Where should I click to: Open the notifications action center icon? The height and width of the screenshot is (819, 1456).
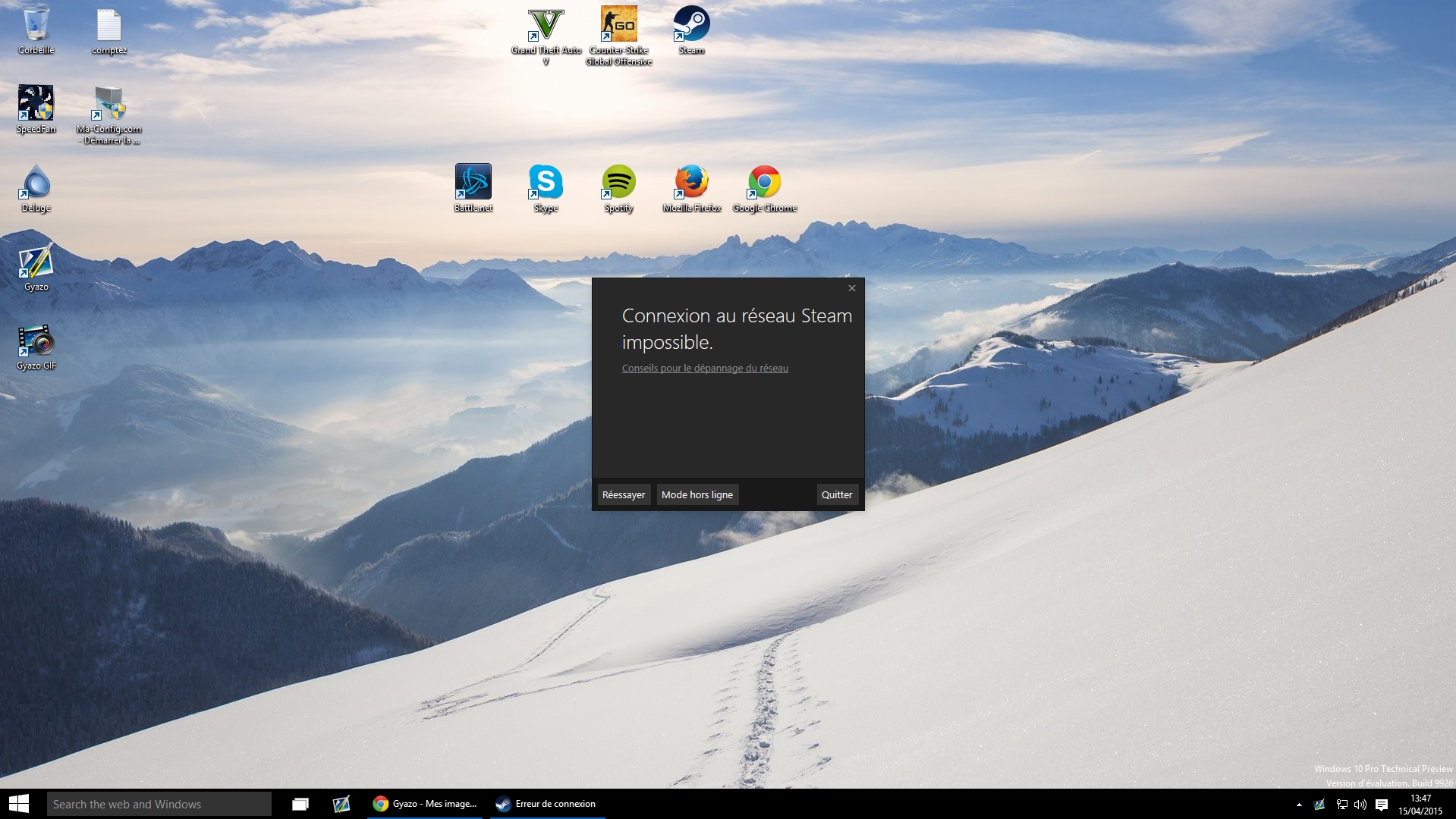click(x=1382, y=805)
